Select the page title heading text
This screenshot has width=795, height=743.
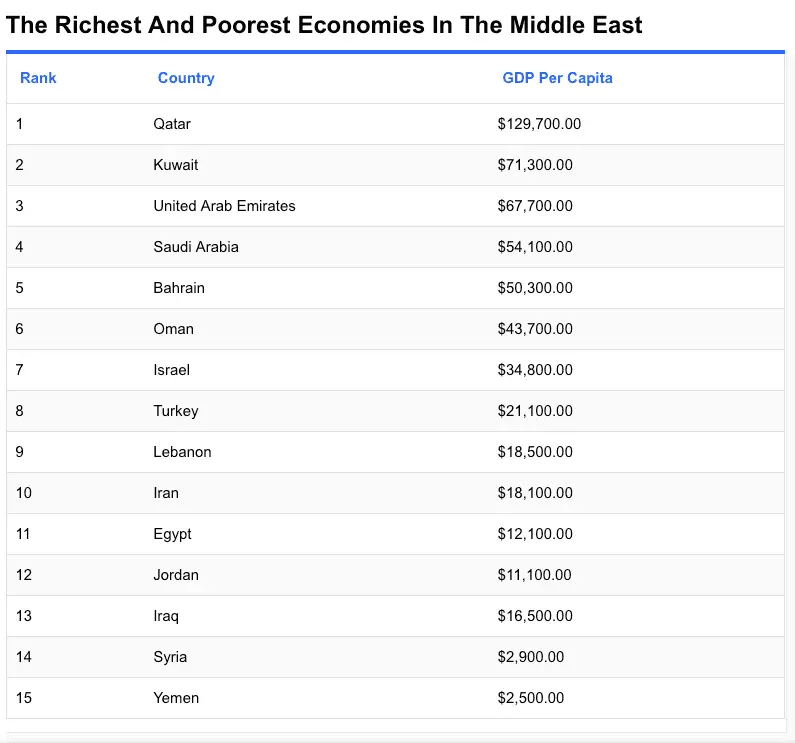tap(324, 25)
